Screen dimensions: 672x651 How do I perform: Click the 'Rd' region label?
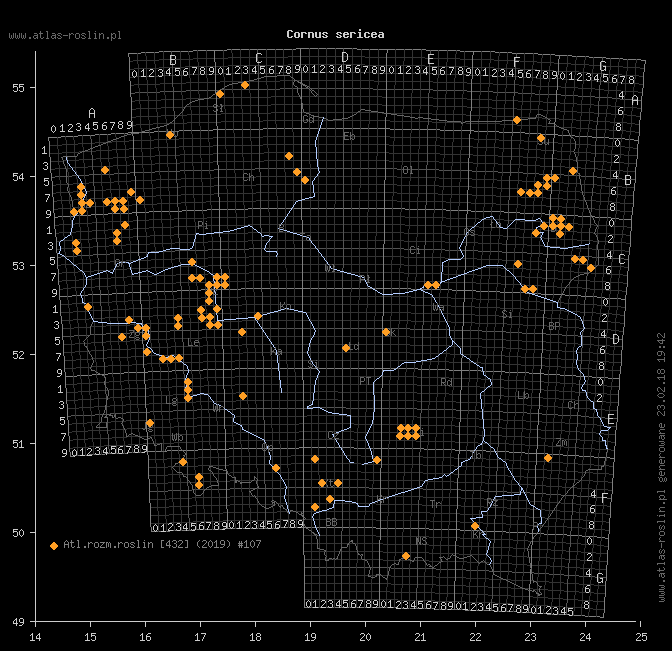[x=446, y=382]
